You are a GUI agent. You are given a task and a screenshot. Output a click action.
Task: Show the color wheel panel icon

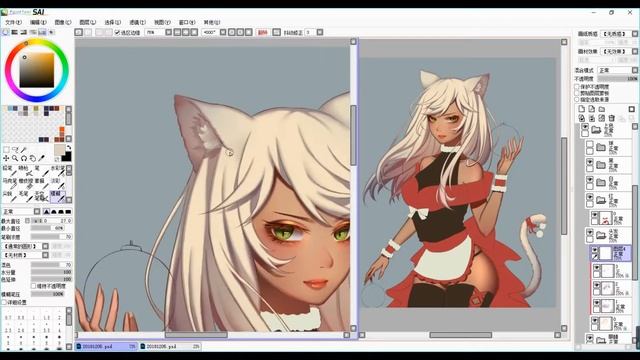5,32
